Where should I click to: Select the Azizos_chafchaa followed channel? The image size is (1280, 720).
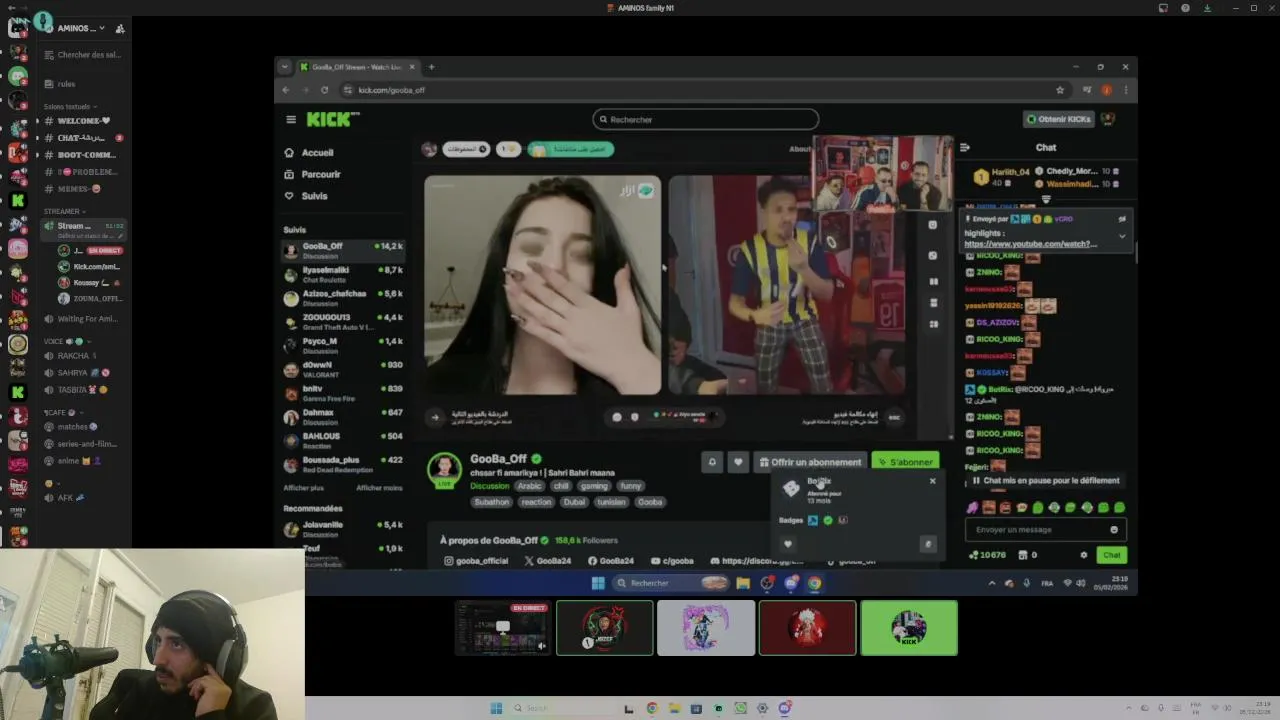[343, 298]
